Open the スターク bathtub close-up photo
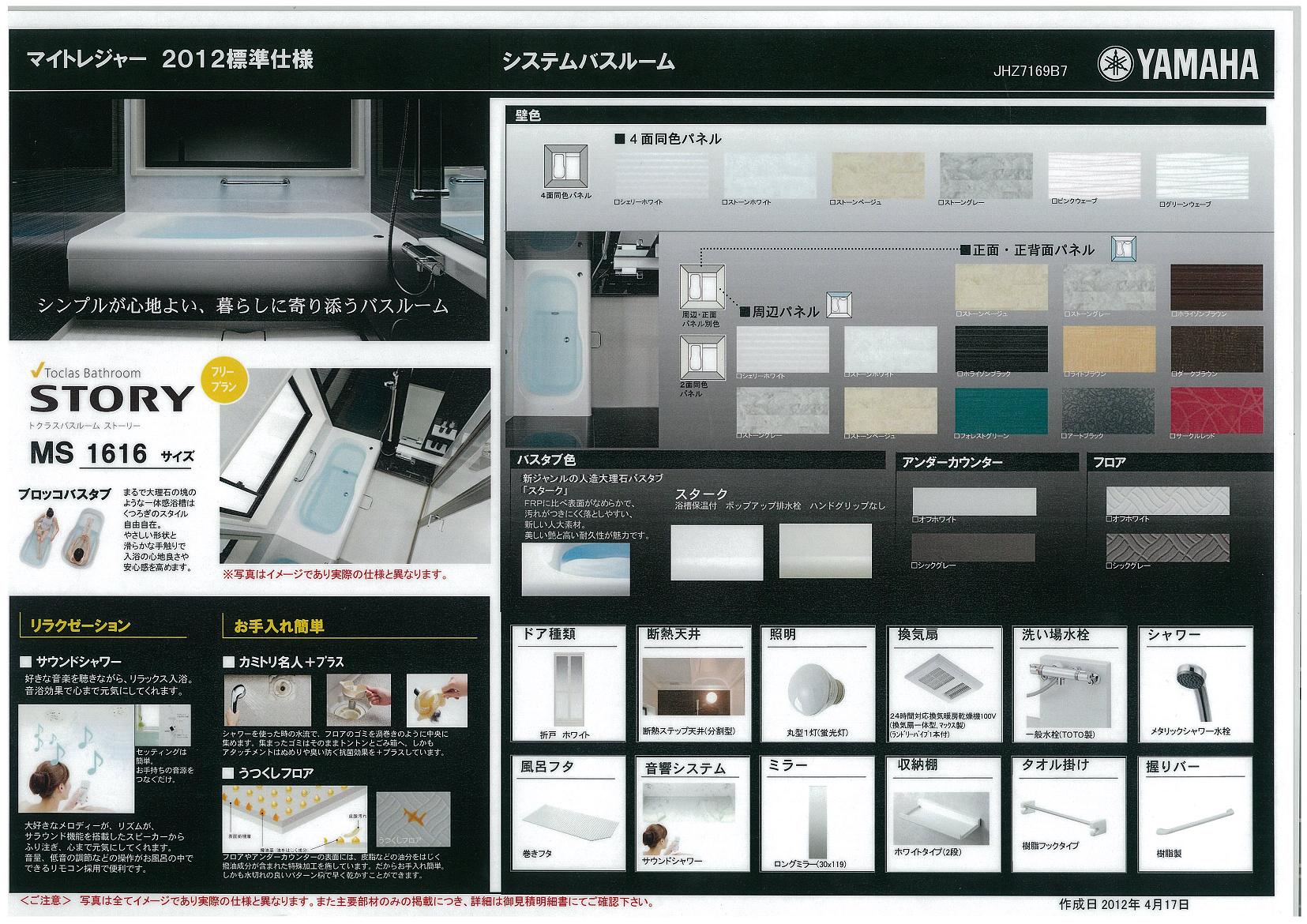 [x=576, y=569]
